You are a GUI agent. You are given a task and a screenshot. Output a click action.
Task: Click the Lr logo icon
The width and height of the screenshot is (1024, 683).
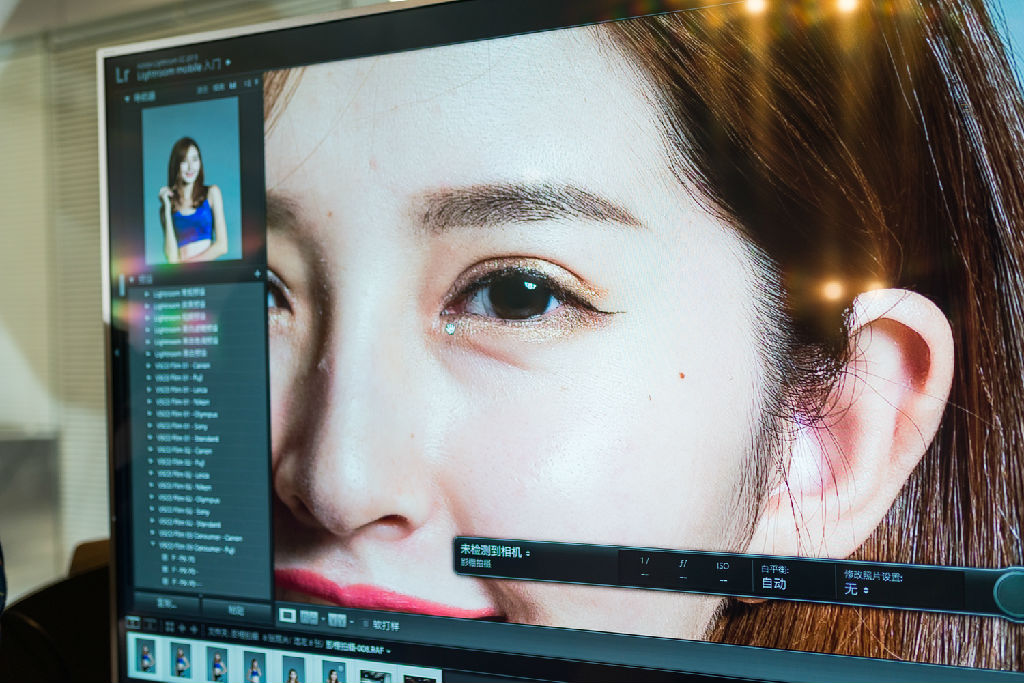tap(122, 74)
